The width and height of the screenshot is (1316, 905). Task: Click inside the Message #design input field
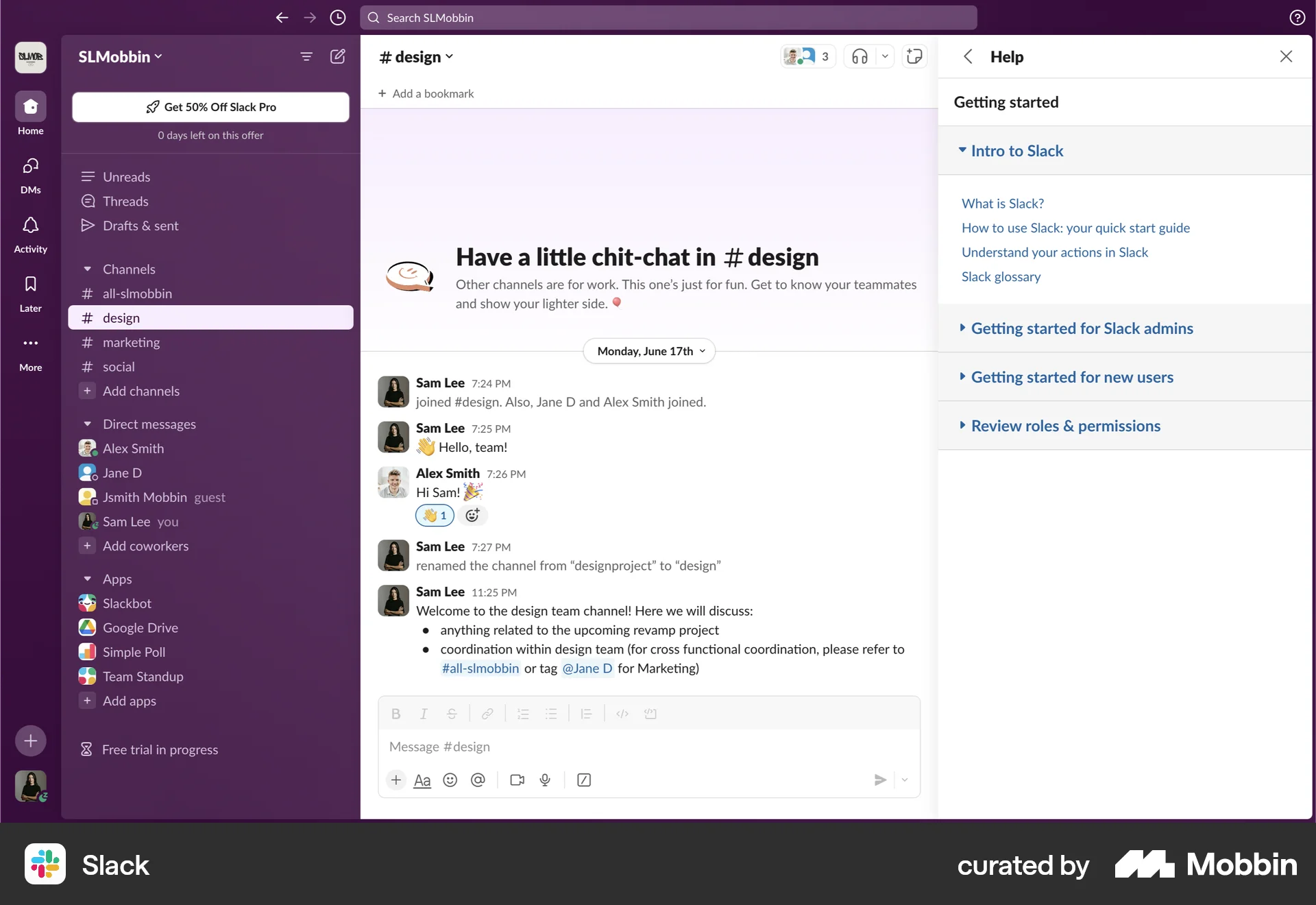pyautogui.click(x=648, y=747)
